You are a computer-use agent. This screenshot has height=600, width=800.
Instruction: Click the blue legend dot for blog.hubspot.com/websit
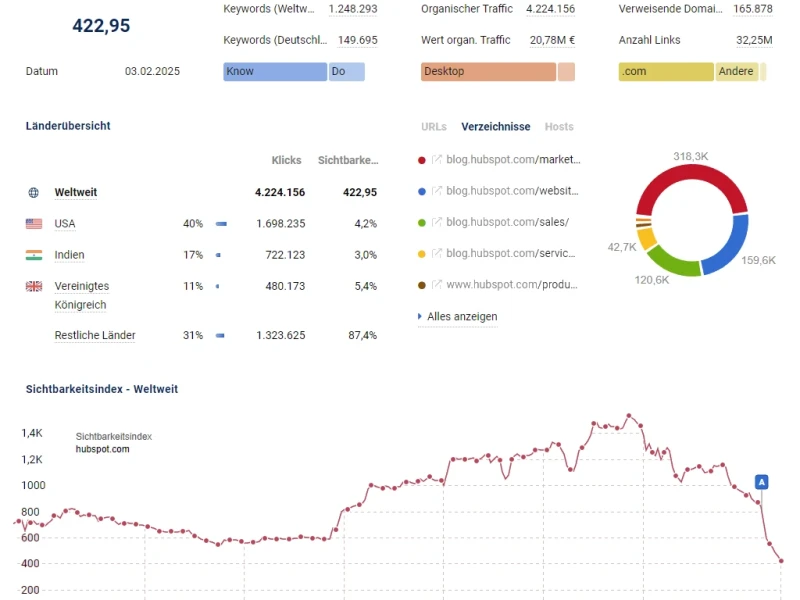pyautogui.click(x=421, y=191)
